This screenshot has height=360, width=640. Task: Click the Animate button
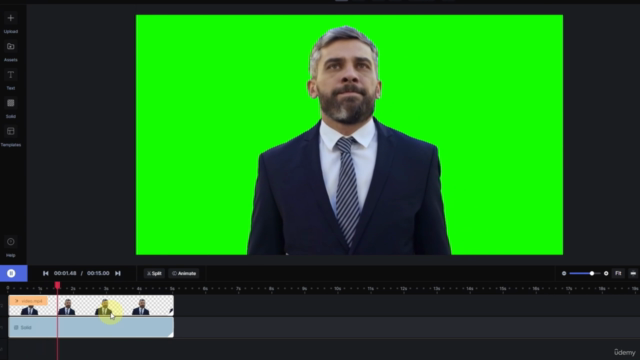[184, 273]
